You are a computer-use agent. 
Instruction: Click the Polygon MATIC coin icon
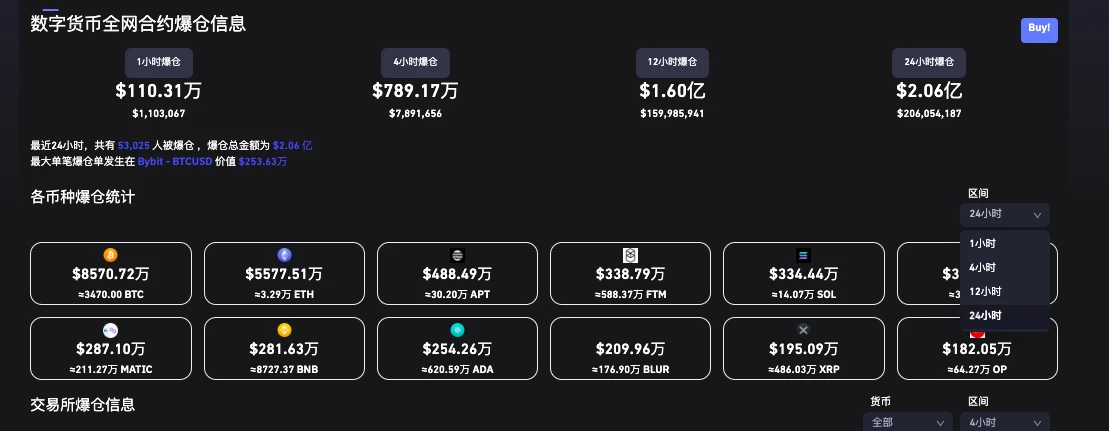[110, 330]
